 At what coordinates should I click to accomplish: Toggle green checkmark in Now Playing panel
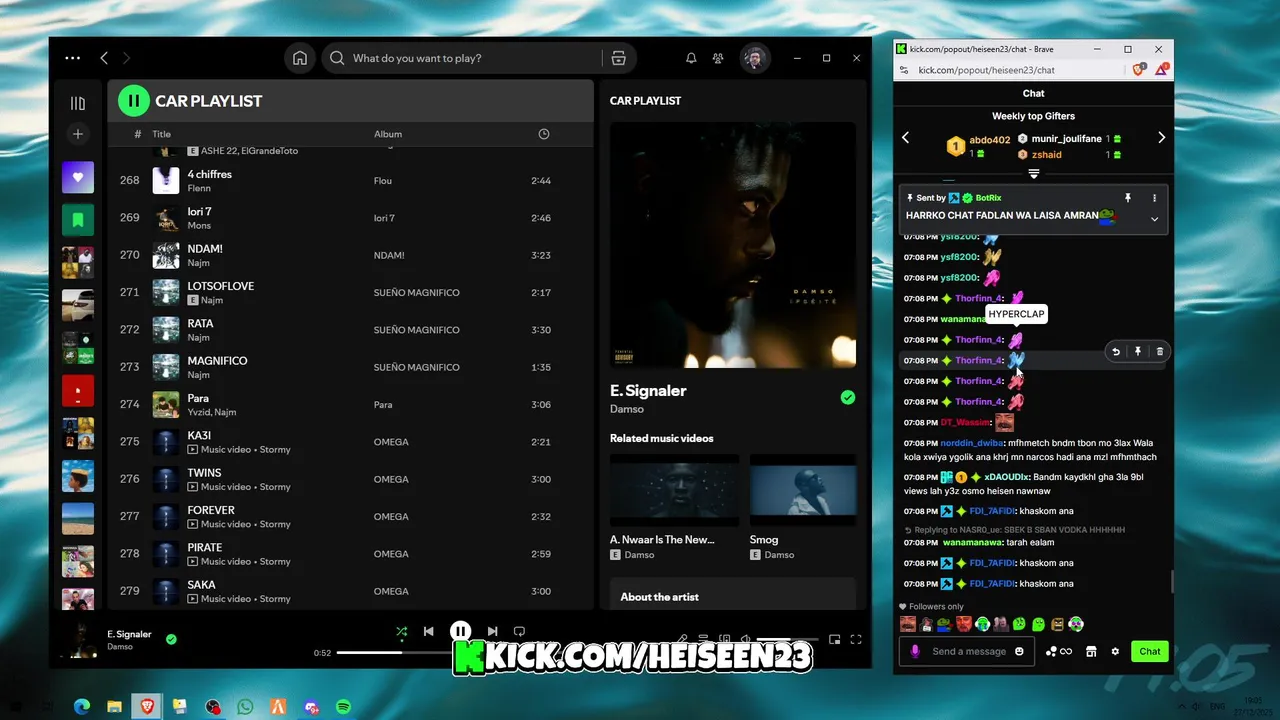pos(848,397)
